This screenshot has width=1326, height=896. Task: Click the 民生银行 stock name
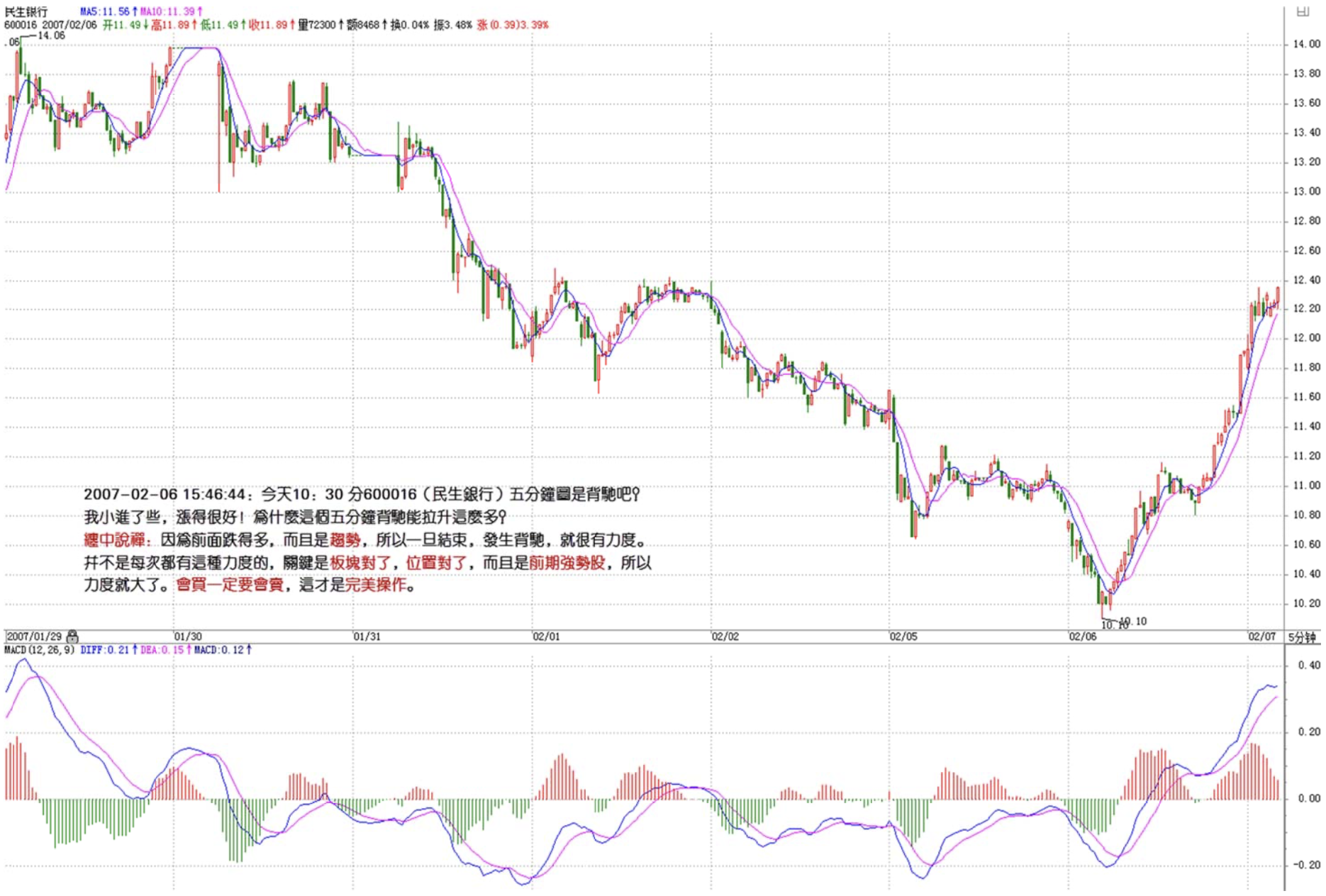pyautogui.click(x=26, y=12)
